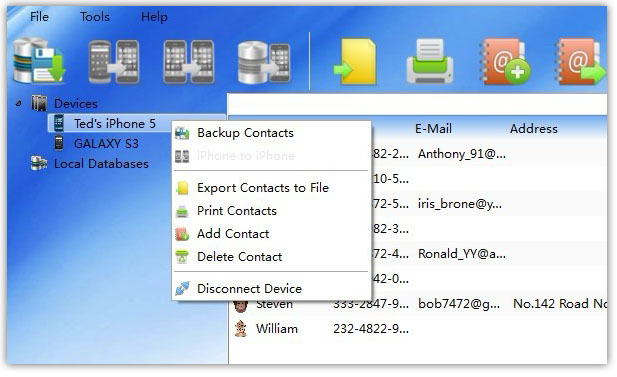Click the E-Mail column header

pyautogui.click(x=433, y=129)
